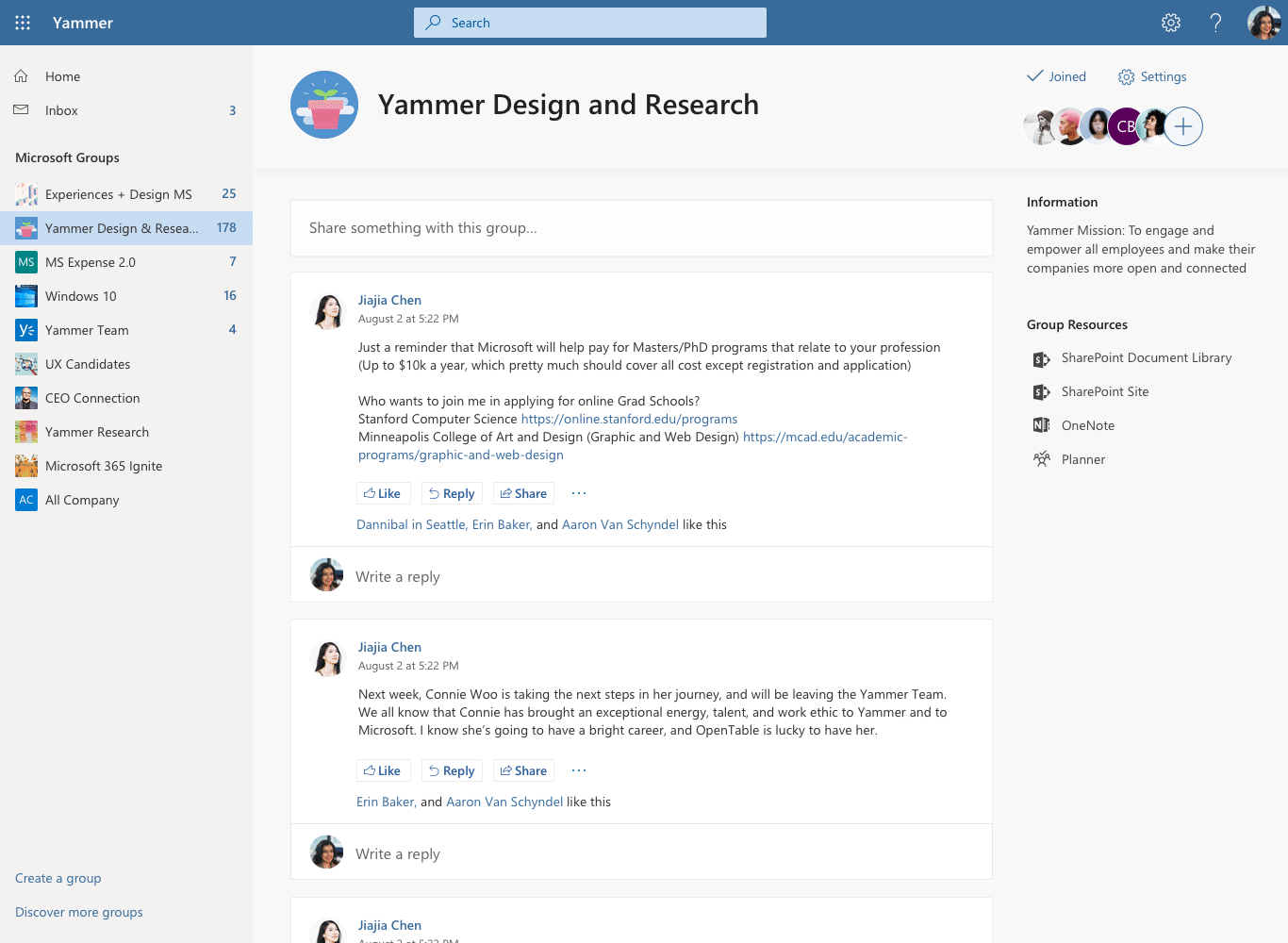Toggle the Joined membership status
The height and width of the screenshot is (943, 1288).
coord(1056,76)
